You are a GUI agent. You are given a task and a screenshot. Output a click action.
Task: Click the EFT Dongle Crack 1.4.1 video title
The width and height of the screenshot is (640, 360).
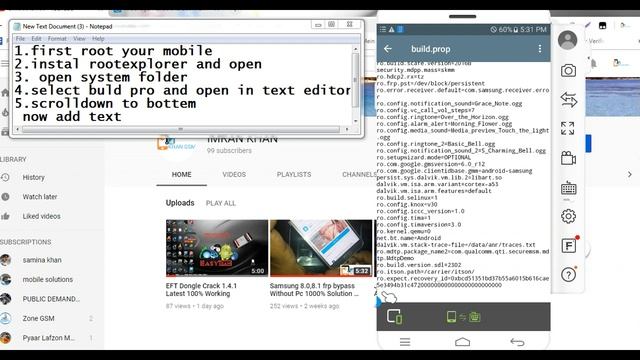pos(201,290)
